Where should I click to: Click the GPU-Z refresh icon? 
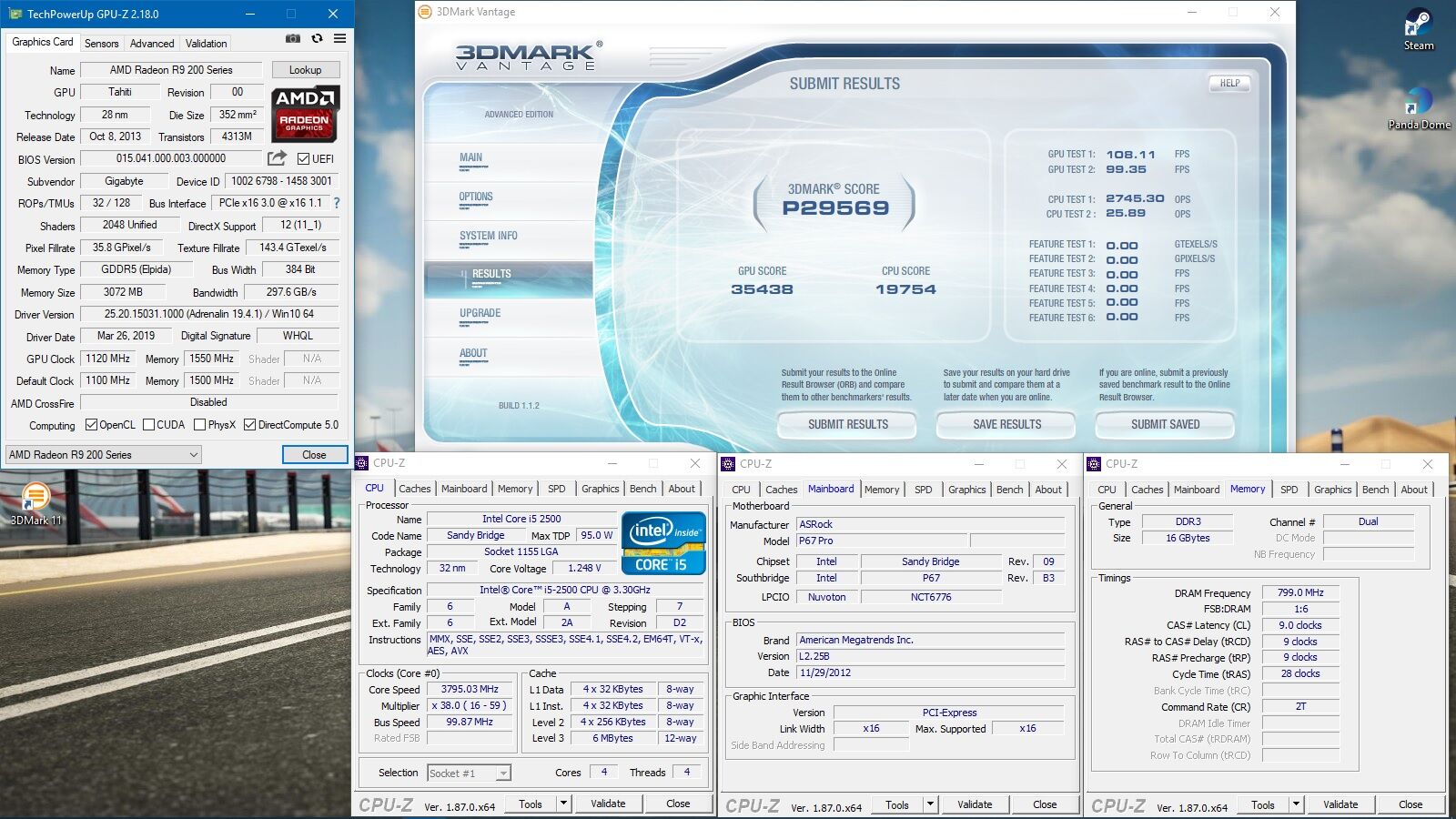coord(317,39)
